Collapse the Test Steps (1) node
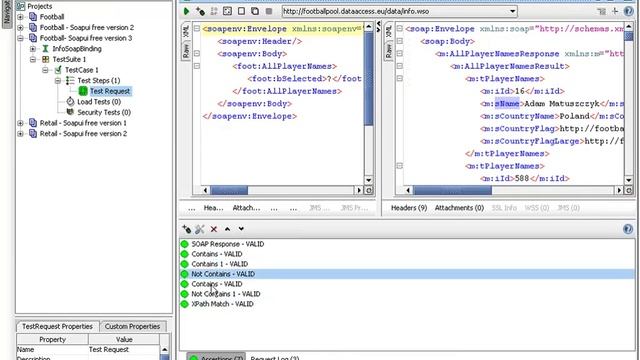This screenshot has height=360, width=640. 58,81
